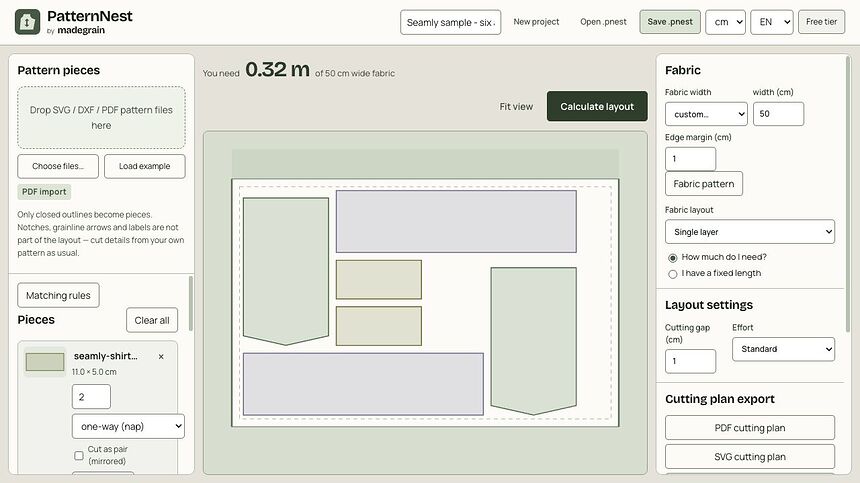Click New project in top bar
This screenshot has height=483, width=860.
point(536,22)
